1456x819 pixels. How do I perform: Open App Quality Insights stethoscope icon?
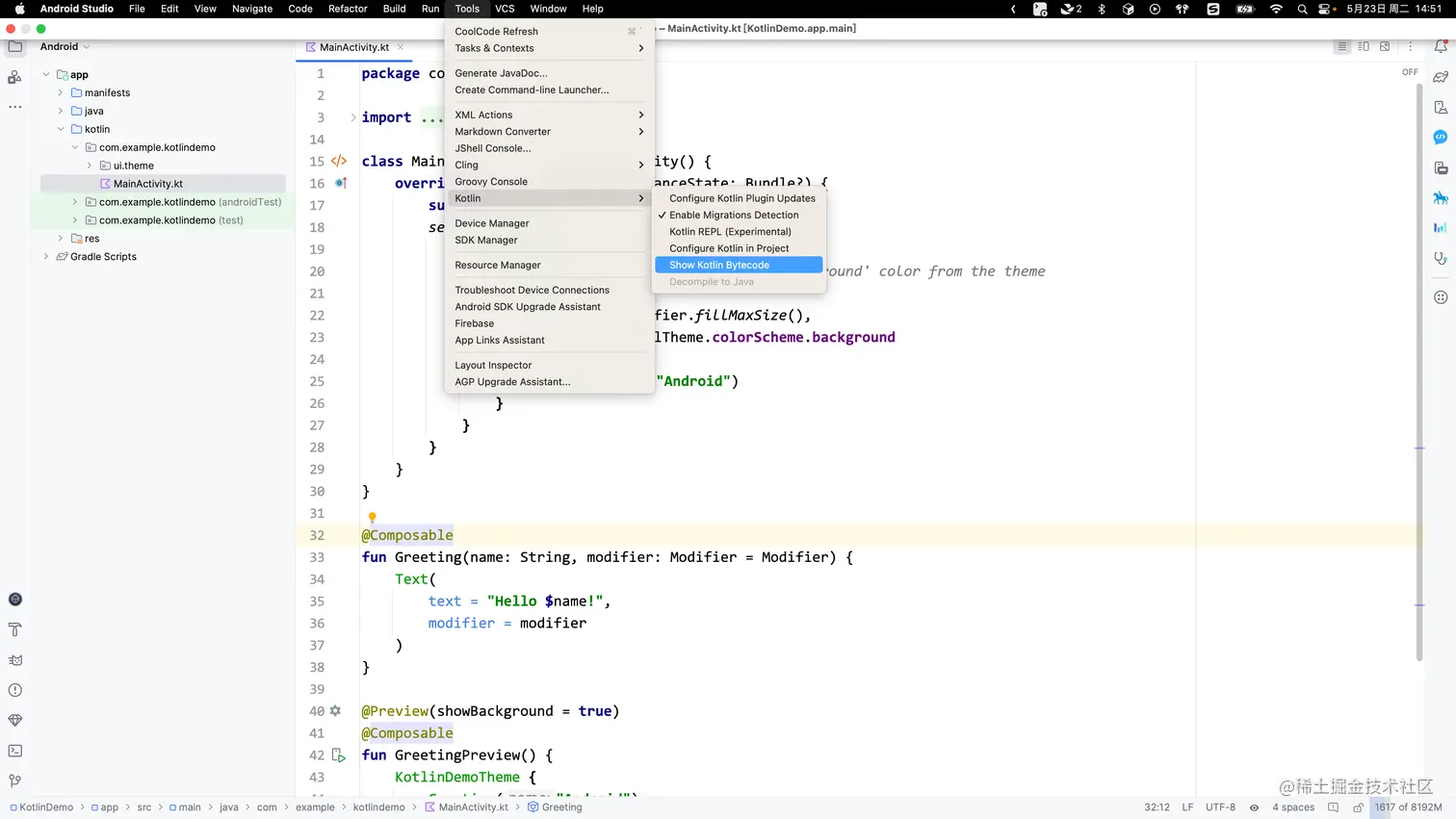[1441, 258]
